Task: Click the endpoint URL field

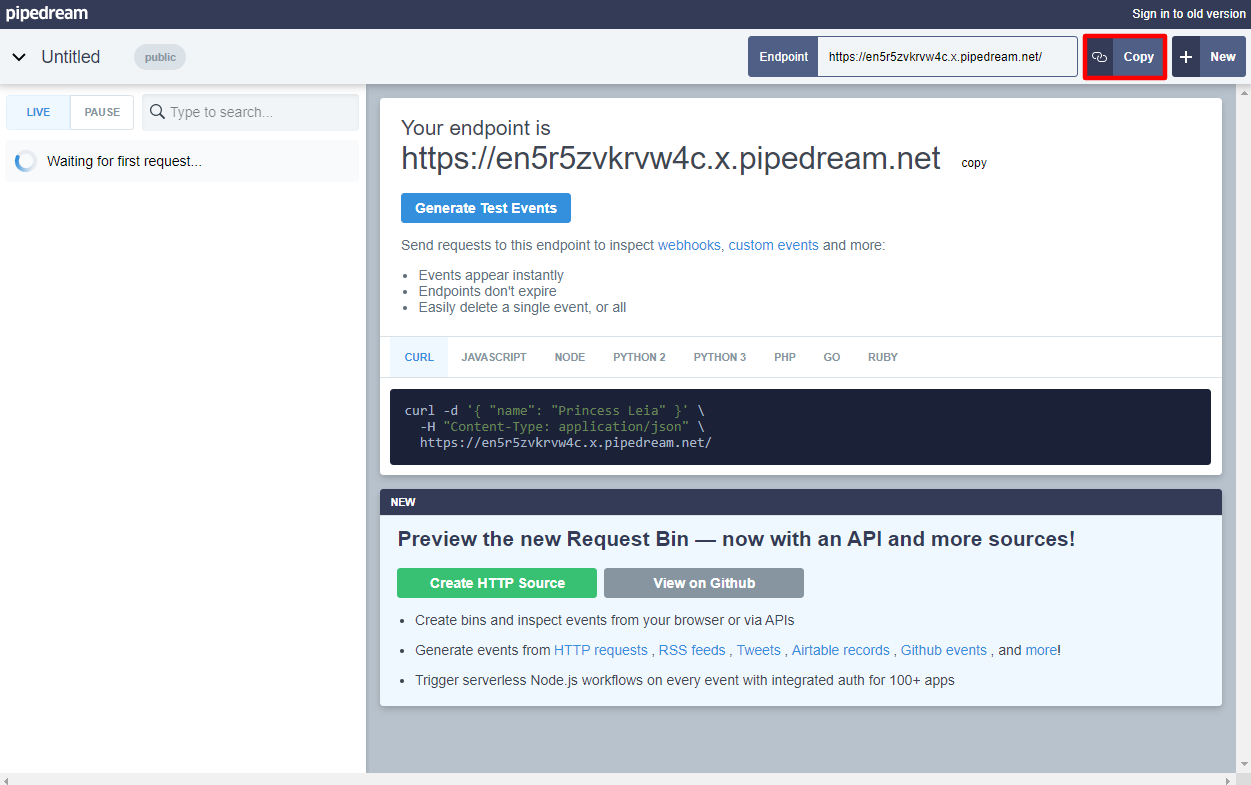Action: point(947,57)
